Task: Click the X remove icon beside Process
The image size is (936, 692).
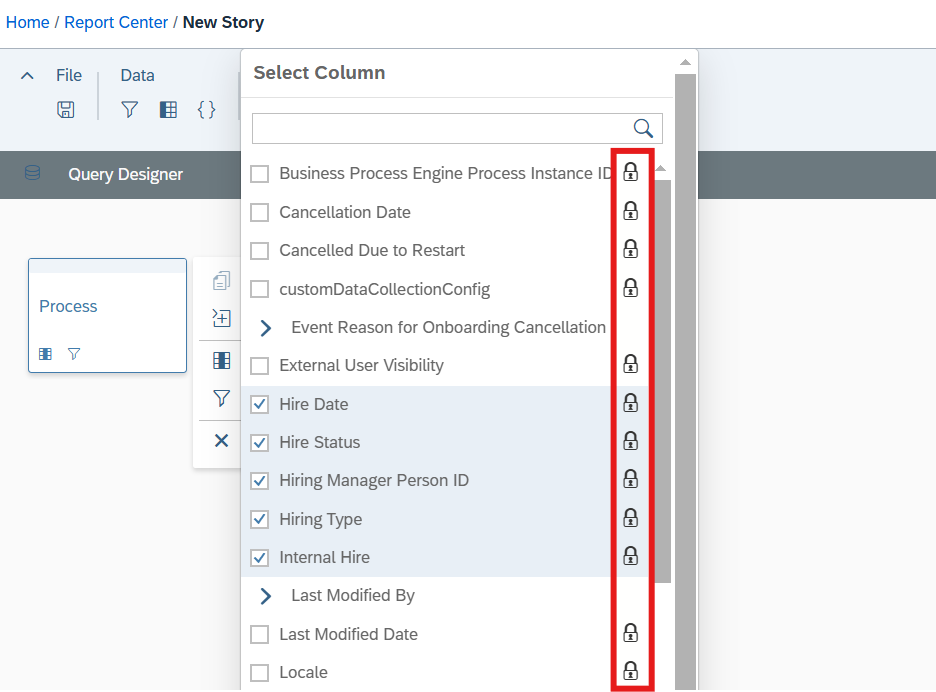Action: tap(221, 441)
